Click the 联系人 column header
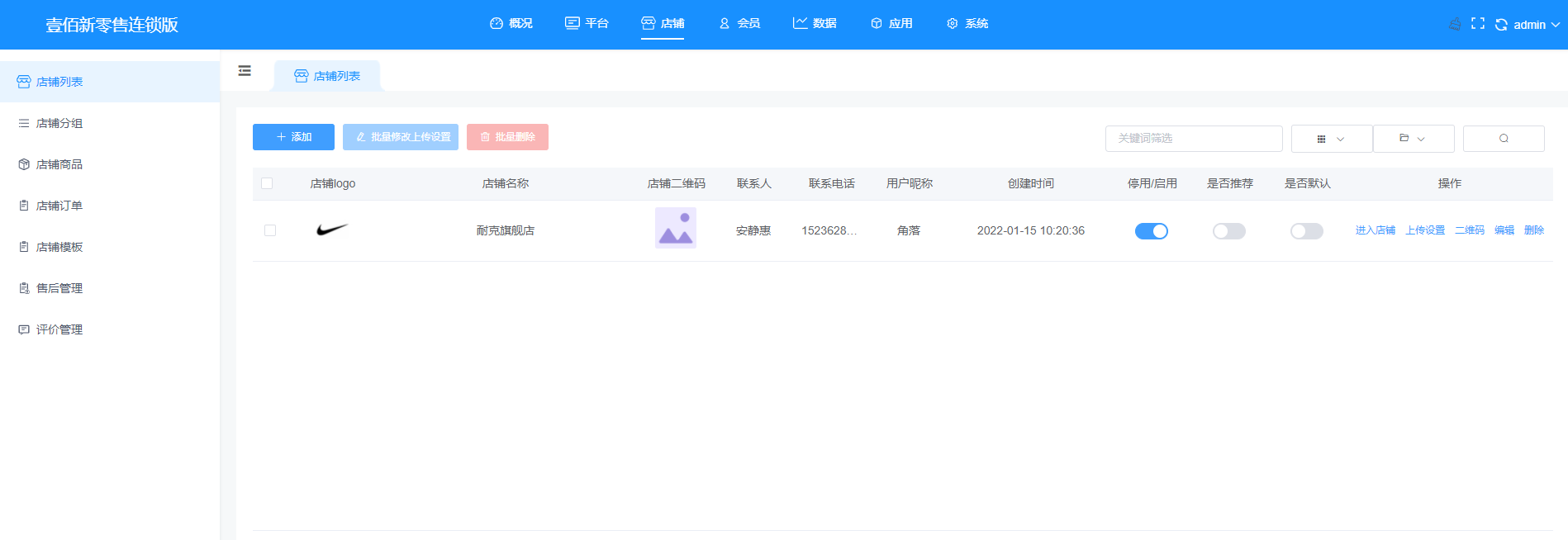The width and height of the screenshot is (1568, 540). (754, 184)
